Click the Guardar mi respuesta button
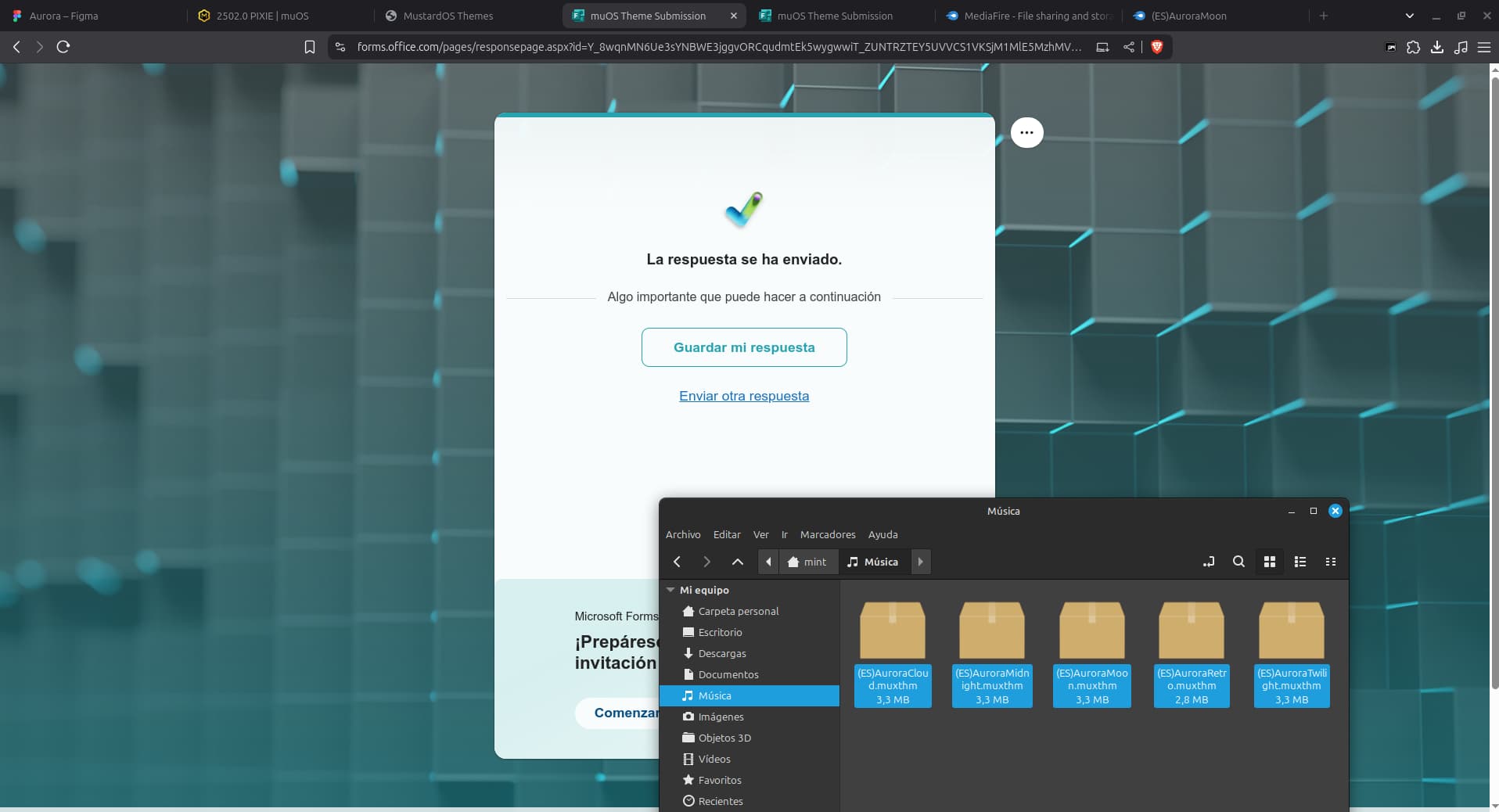The image size is (1499, 812). 744,347
